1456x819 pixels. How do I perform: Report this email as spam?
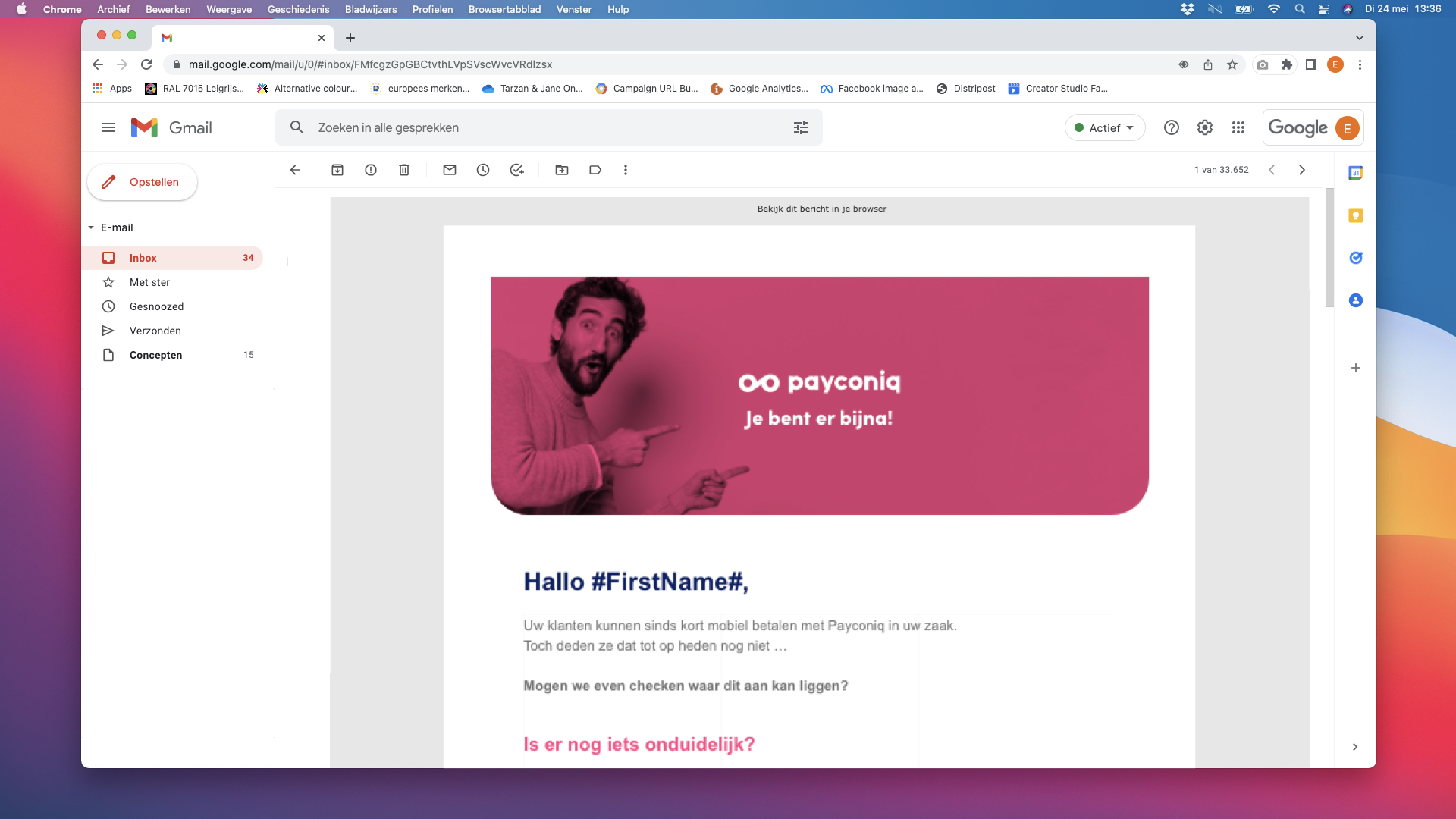click(x=371, y=170)
